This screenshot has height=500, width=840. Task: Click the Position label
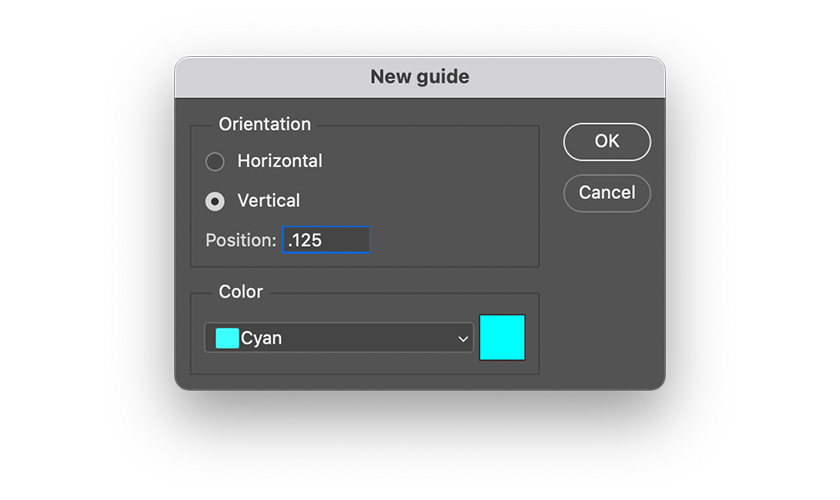[240, 240]
